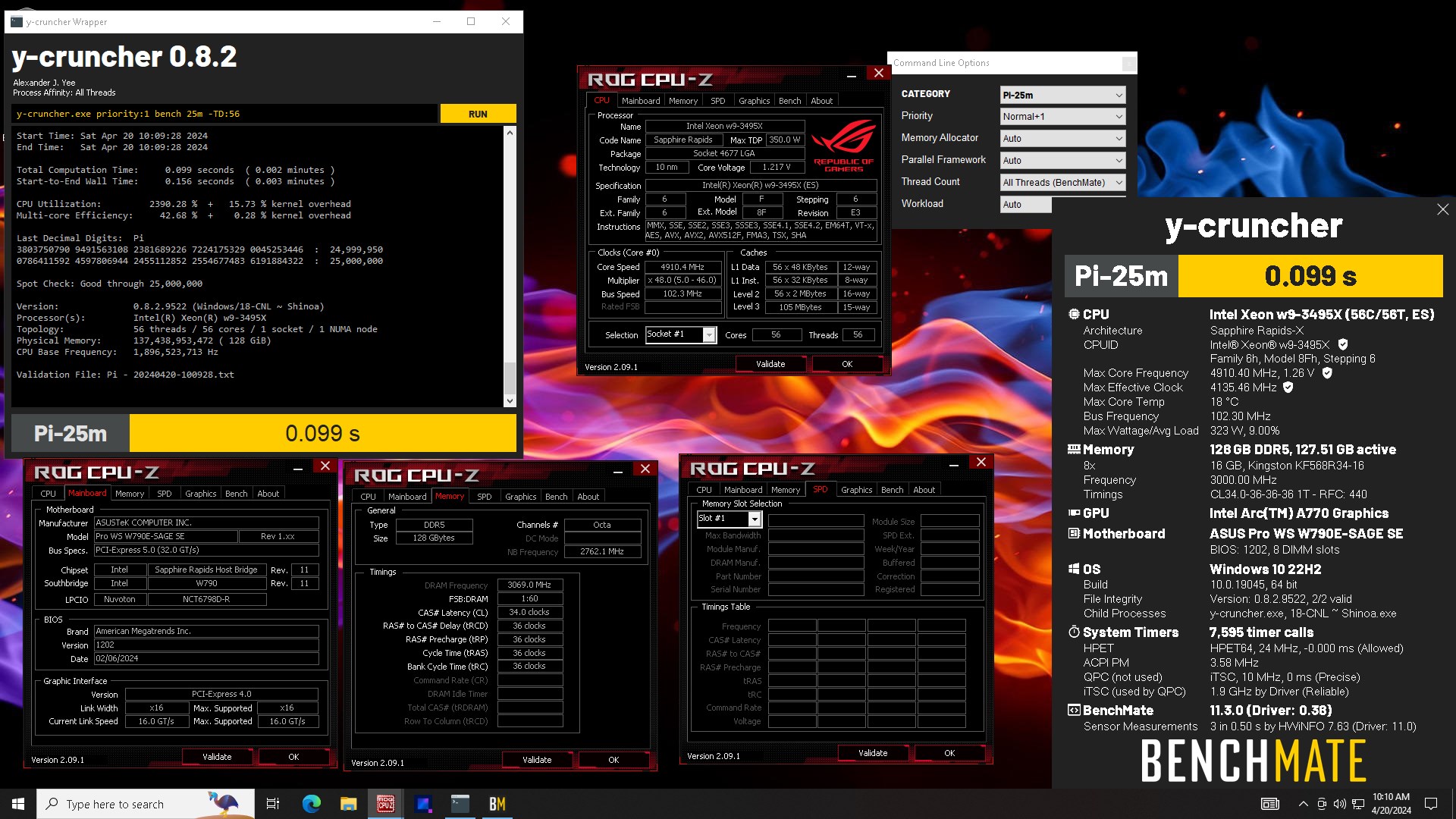
Task: Click the System Timers clock icon
Action: pyautogui.click(x=1074, y=632)
